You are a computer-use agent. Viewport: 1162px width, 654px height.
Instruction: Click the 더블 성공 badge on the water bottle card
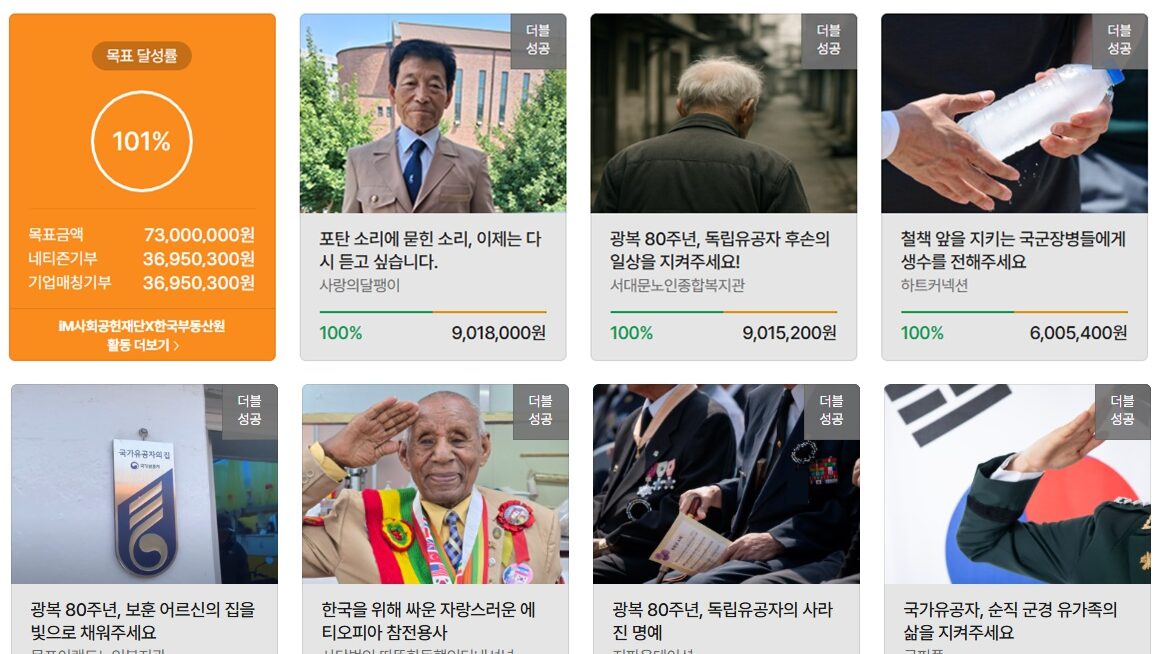[x=1119, y=40]
